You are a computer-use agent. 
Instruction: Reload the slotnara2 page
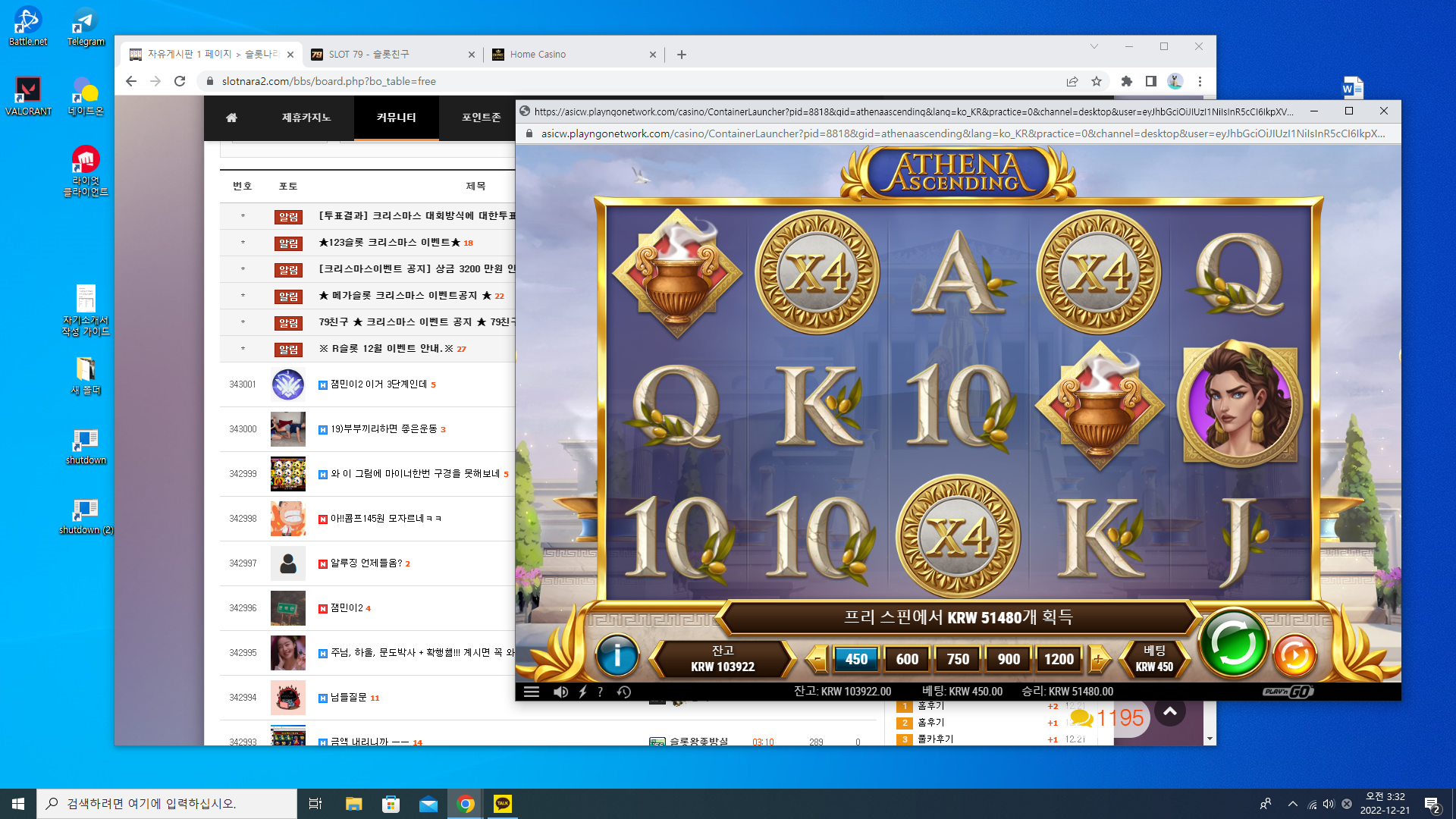point(180,81)
